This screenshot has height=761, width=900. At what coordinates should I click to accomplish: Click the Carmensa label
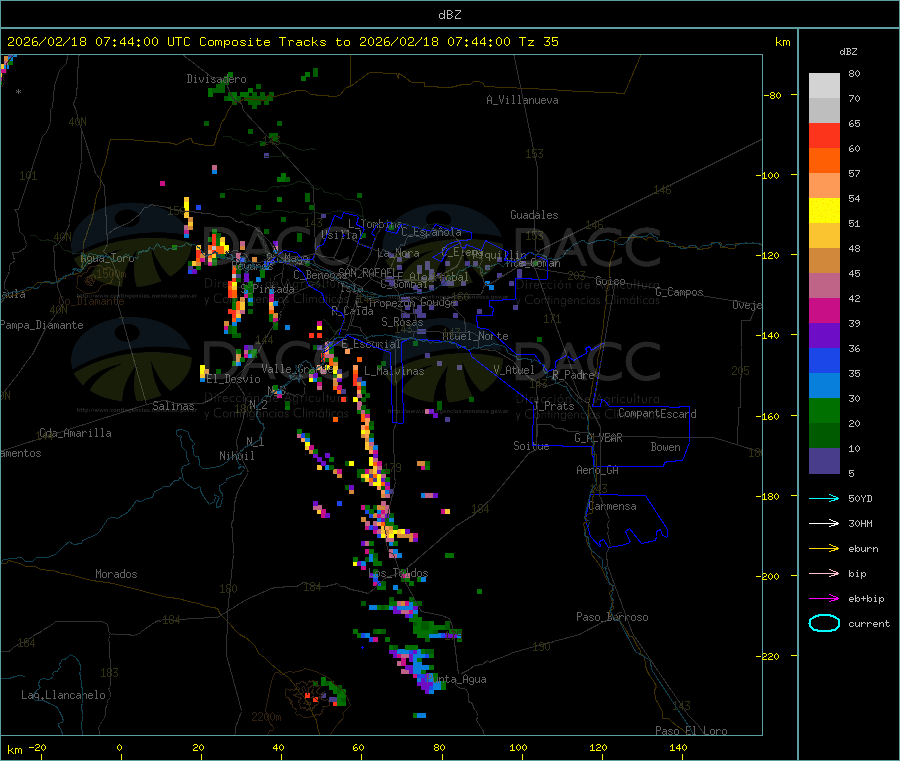tap(612, 507)
